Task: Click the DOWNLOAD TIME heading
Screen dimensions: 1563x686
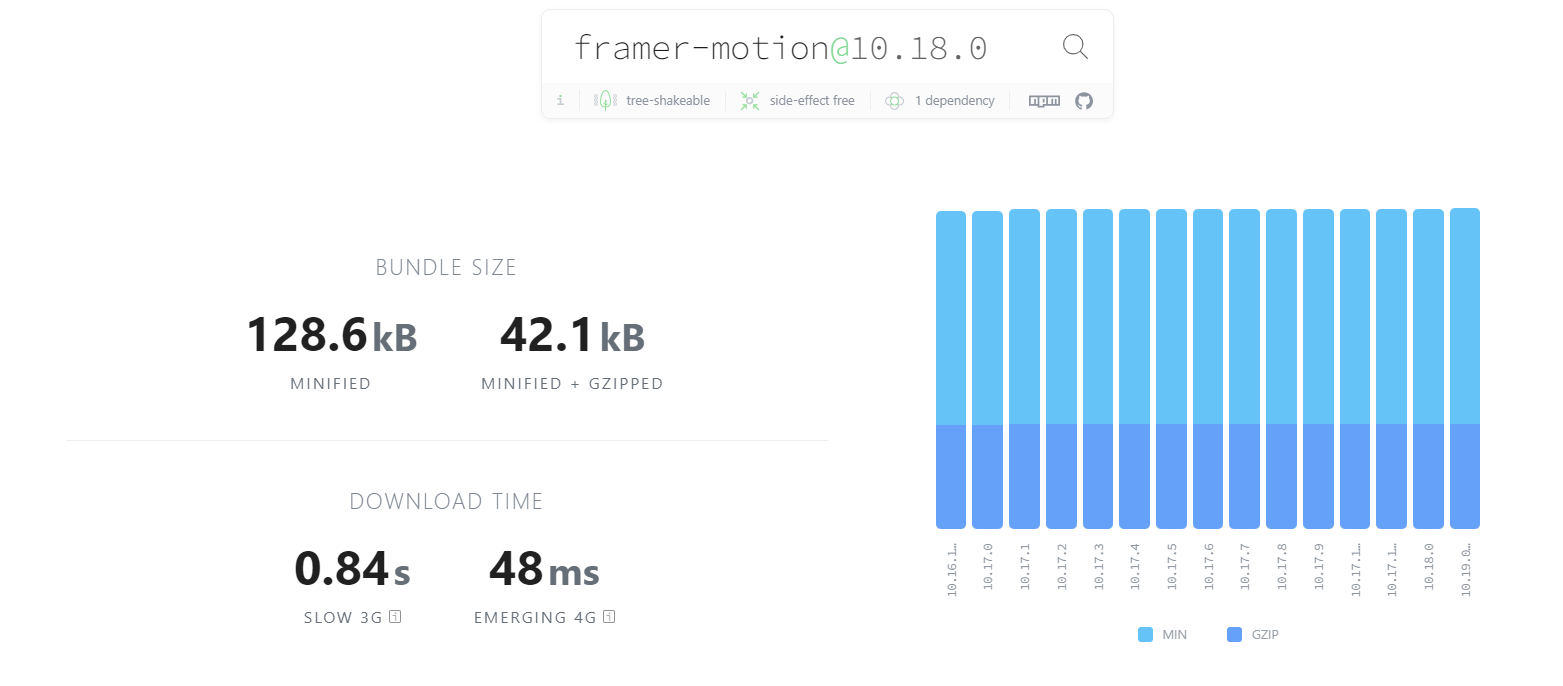Action: (446, 502)
